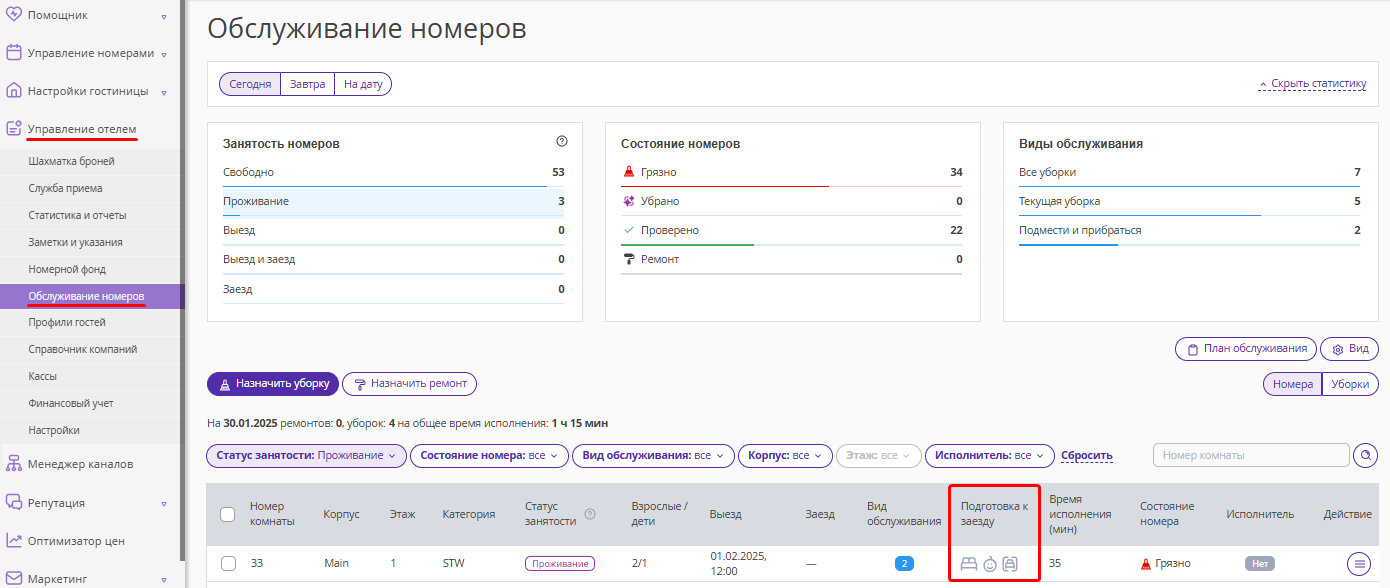The image size is (1390, 588).
Task: Open Шахматка броней in sidebar menu
Action: 72,161
